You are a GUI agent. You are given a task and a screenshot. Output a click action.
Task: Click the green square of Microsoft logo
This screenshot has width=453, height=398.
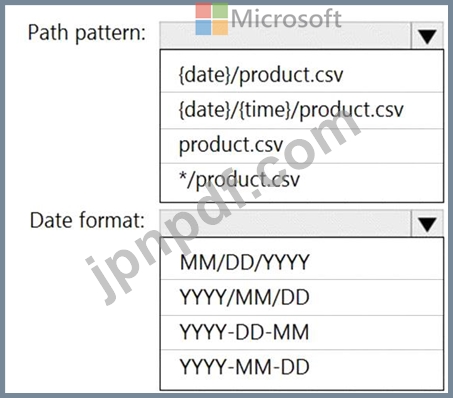pyautogui.click(x=220, y=11)
